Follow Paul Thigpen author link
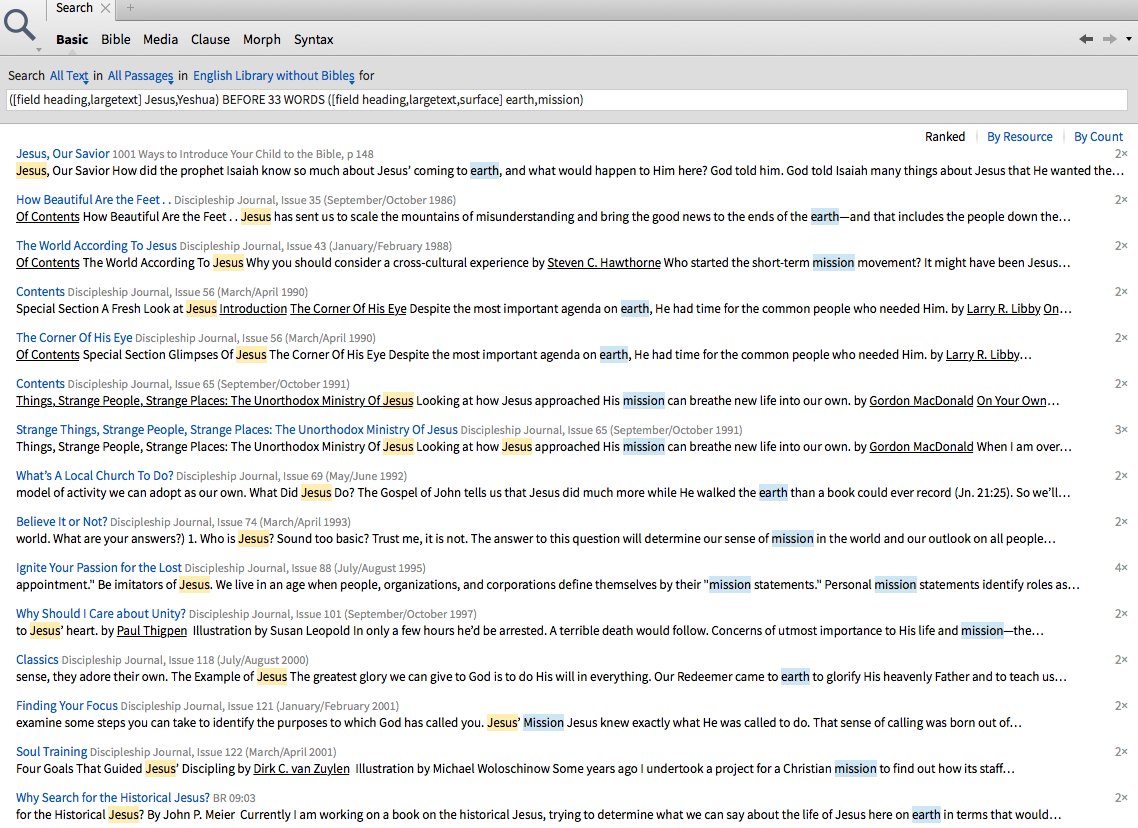Viewport: 1138px width, 828px height. tap(152, 631)
